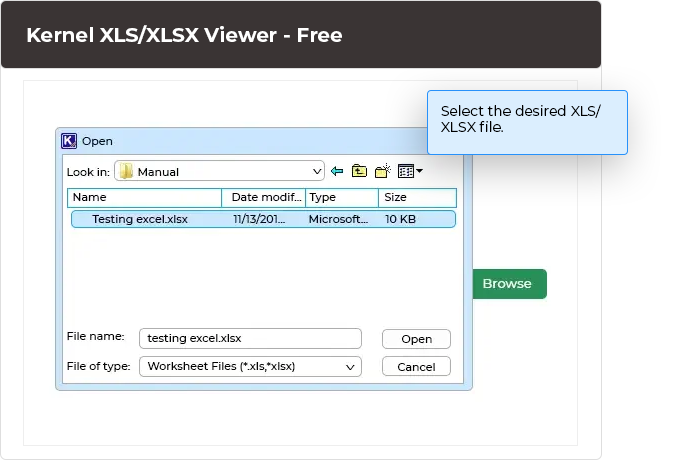Sort by the Type column header
This screenshot has width=700, height=460.
[342, 197]
